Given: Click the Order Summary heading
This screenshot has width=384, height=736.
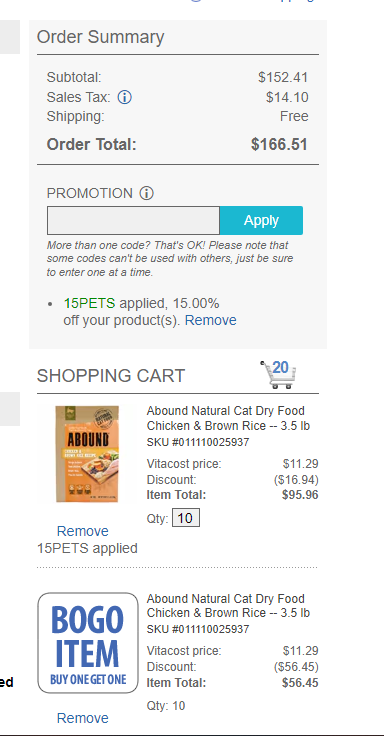Looking at the screenshot, I should [x=100, y=37].
